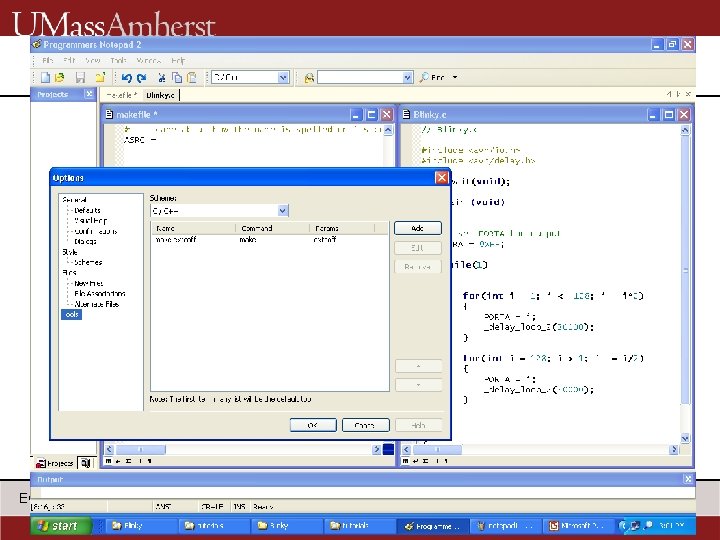Select the Projects tab at panel bottom

coord(55,463)
